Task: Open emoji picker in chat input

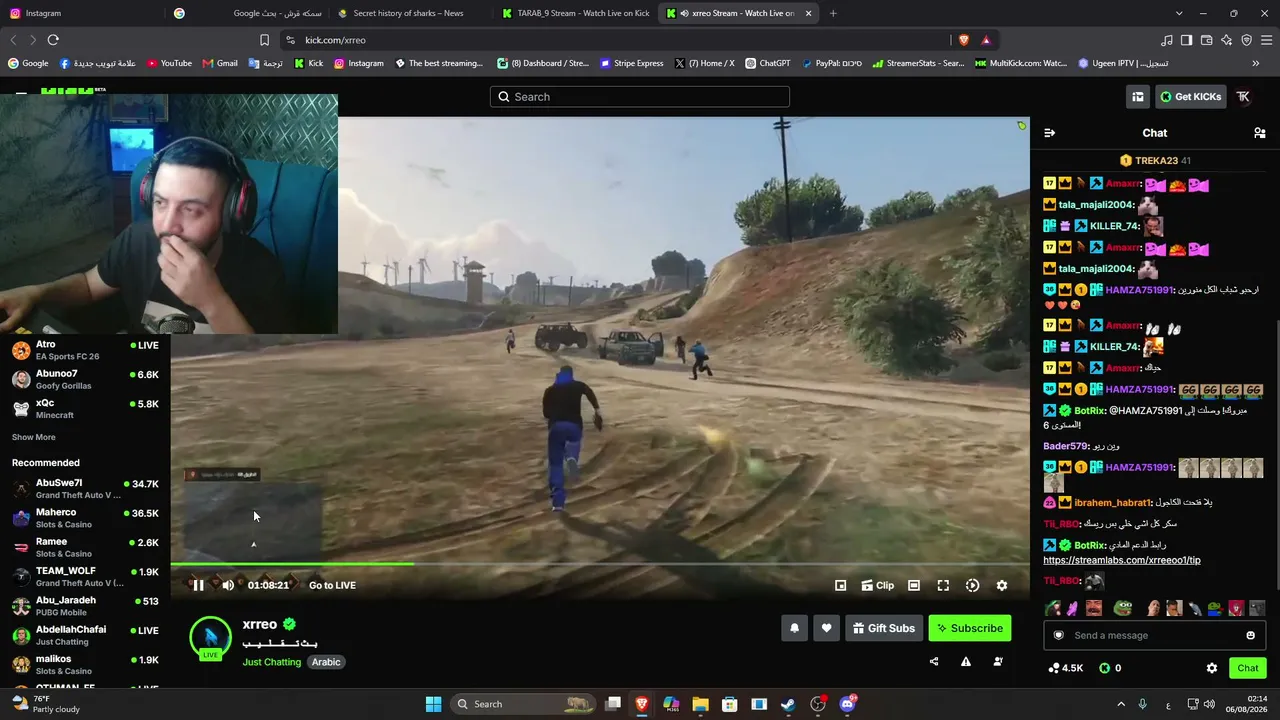Action: click(x=1250, y=635)
